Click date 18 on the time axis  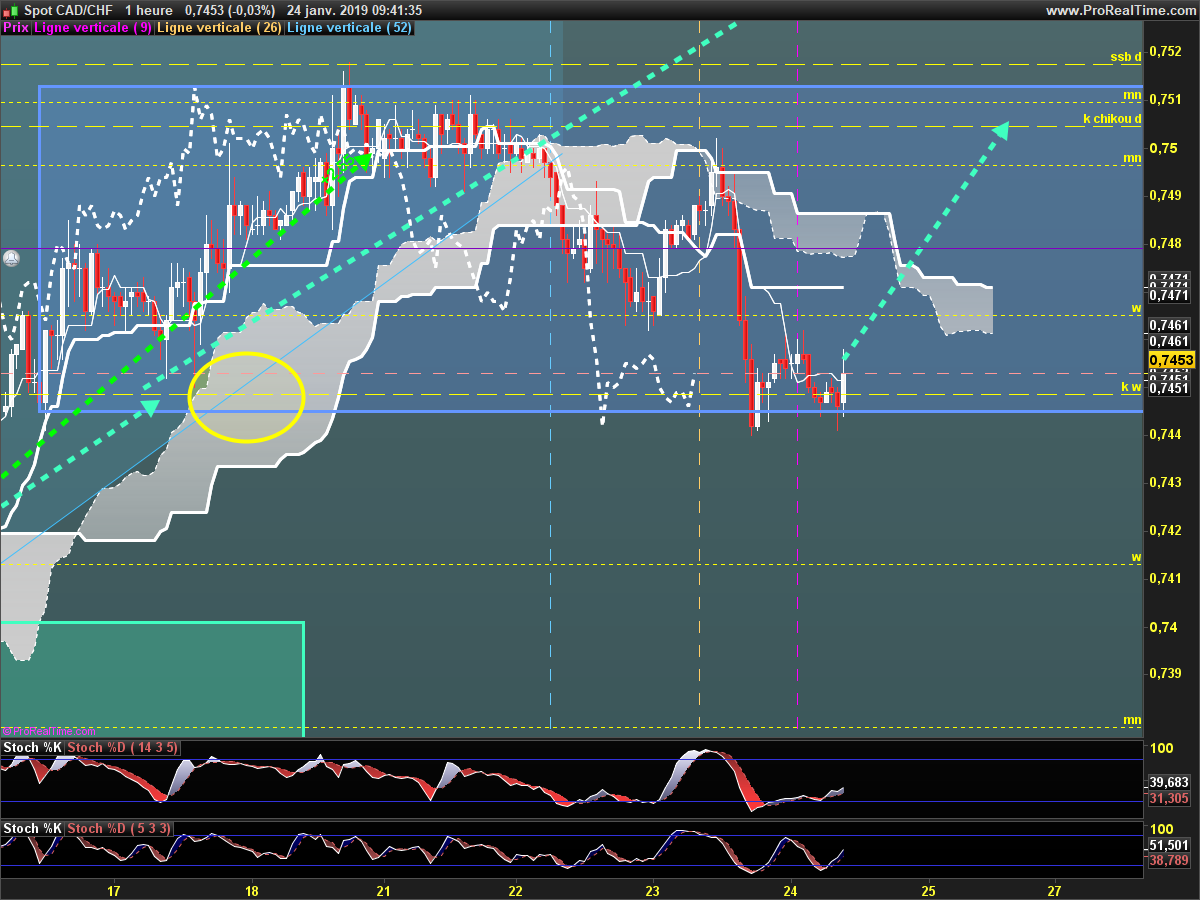[x=251, y=890]
